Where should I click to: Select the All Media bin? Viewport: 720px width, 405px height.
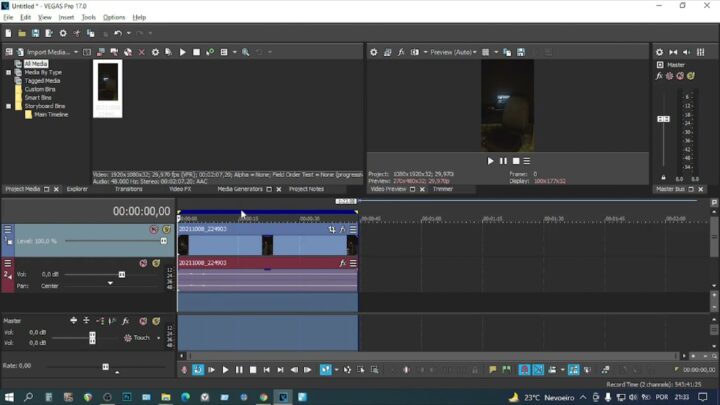pyautogui.click(x=36, y=63)
